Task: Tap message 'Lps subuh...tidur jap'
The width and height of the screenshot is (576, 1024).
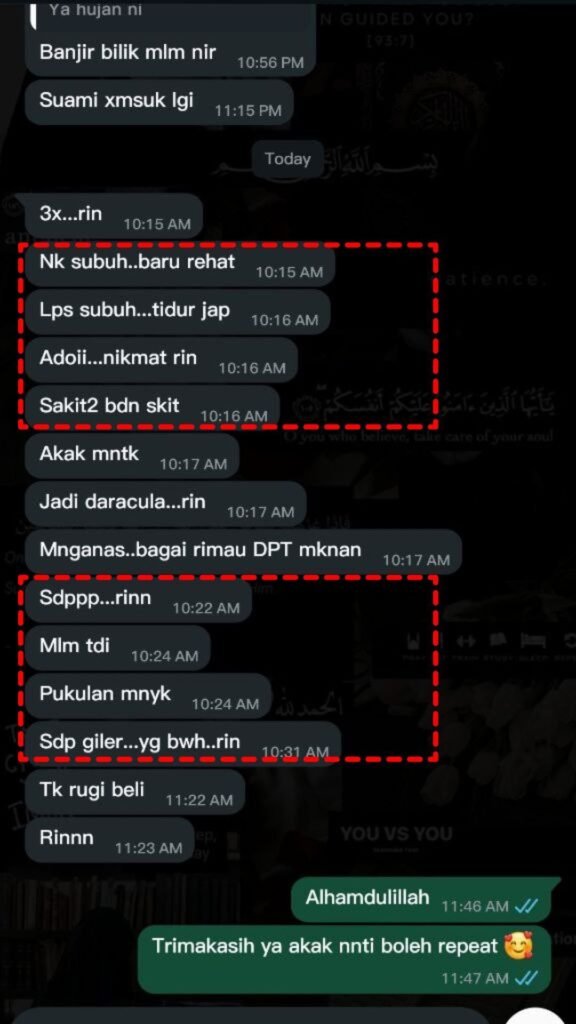Action: point(178,312)
